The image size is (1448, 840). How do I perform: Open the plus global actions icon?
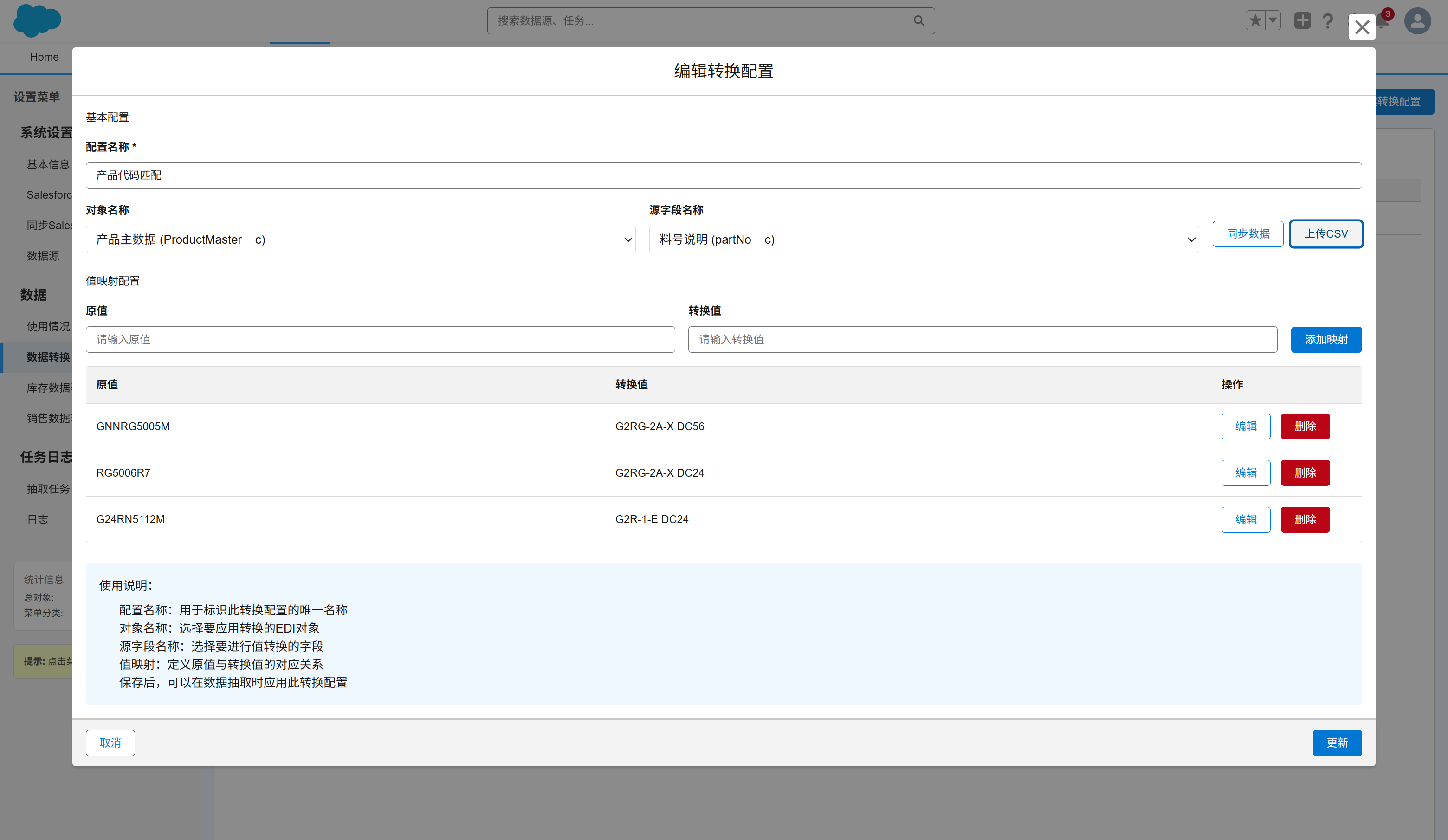pos(1303,20)
